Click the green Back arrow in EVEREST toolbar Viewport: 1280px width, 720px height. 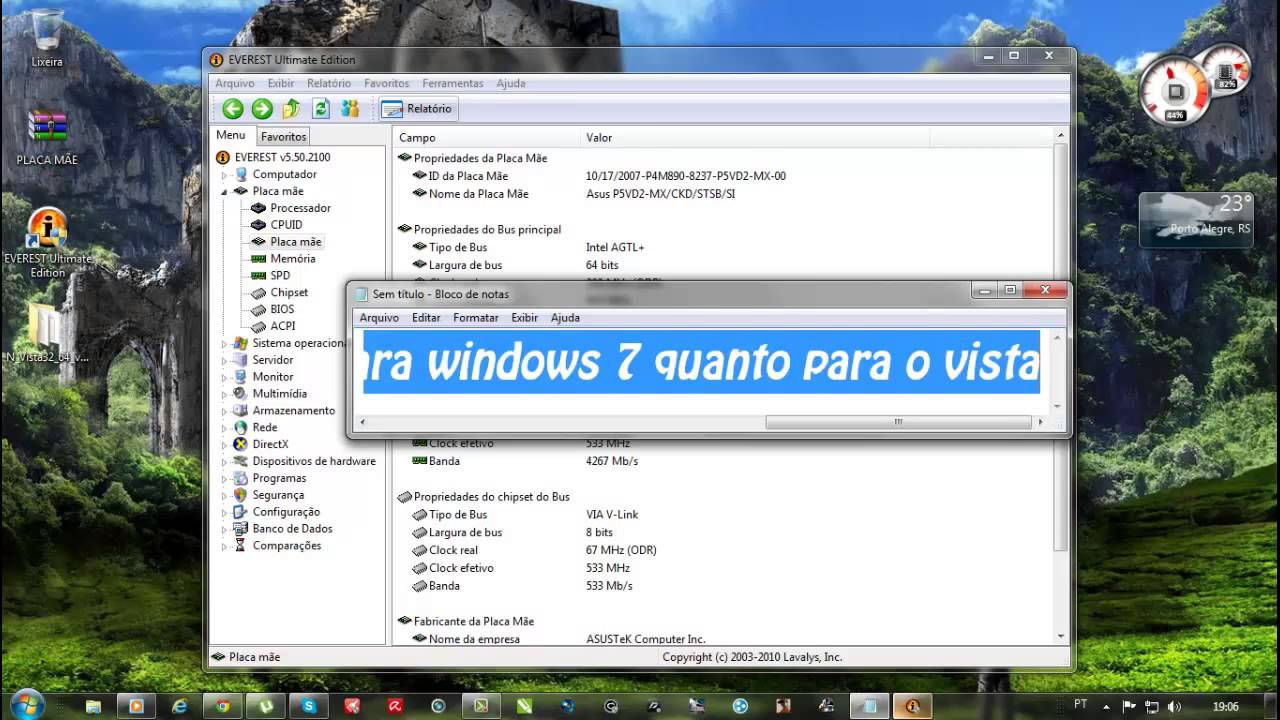point(233,109)
